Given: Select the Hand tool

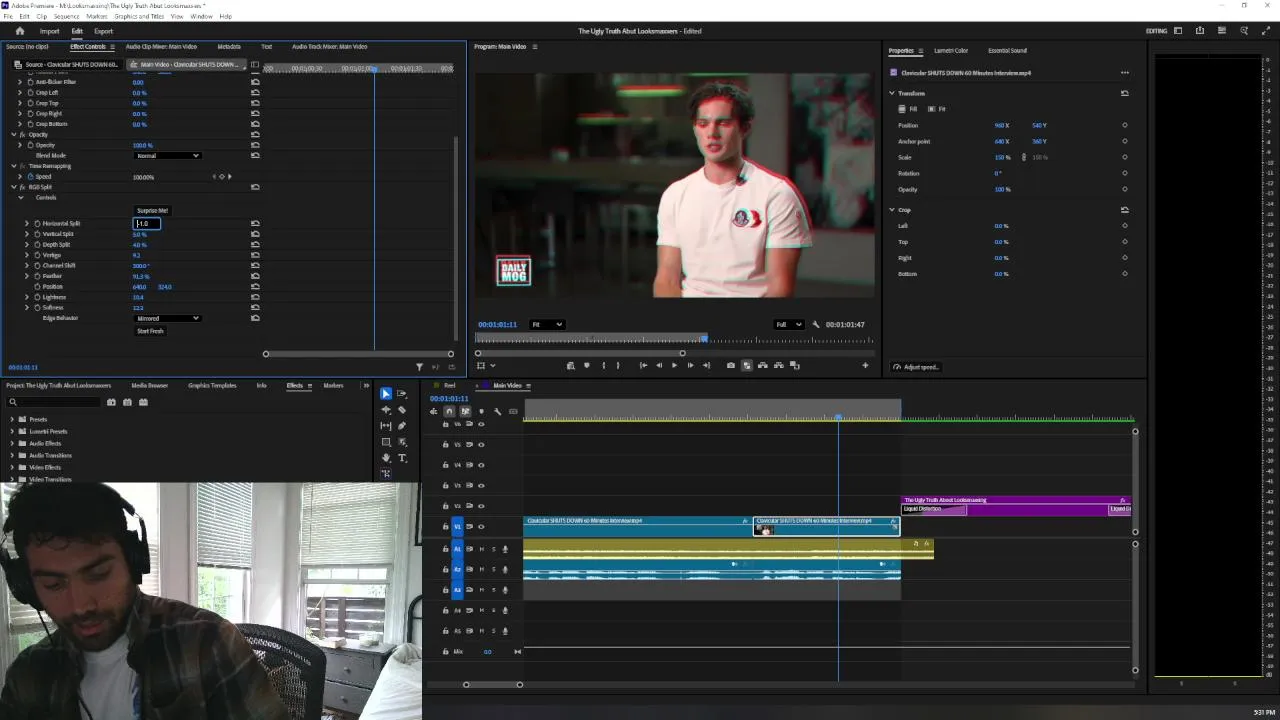Looking at the screenshot, I should tap(386, 458).
